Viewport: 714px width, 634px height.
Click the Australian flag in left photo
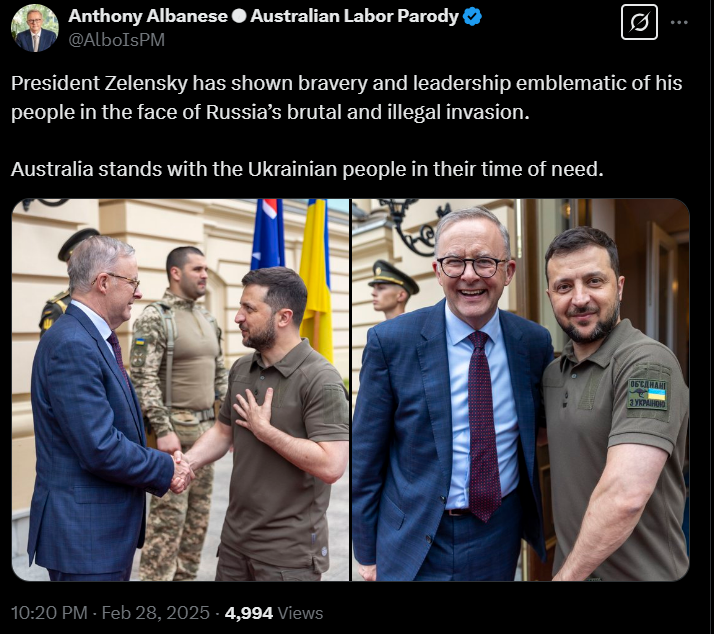pyautogui.click(x=268, y=234)
